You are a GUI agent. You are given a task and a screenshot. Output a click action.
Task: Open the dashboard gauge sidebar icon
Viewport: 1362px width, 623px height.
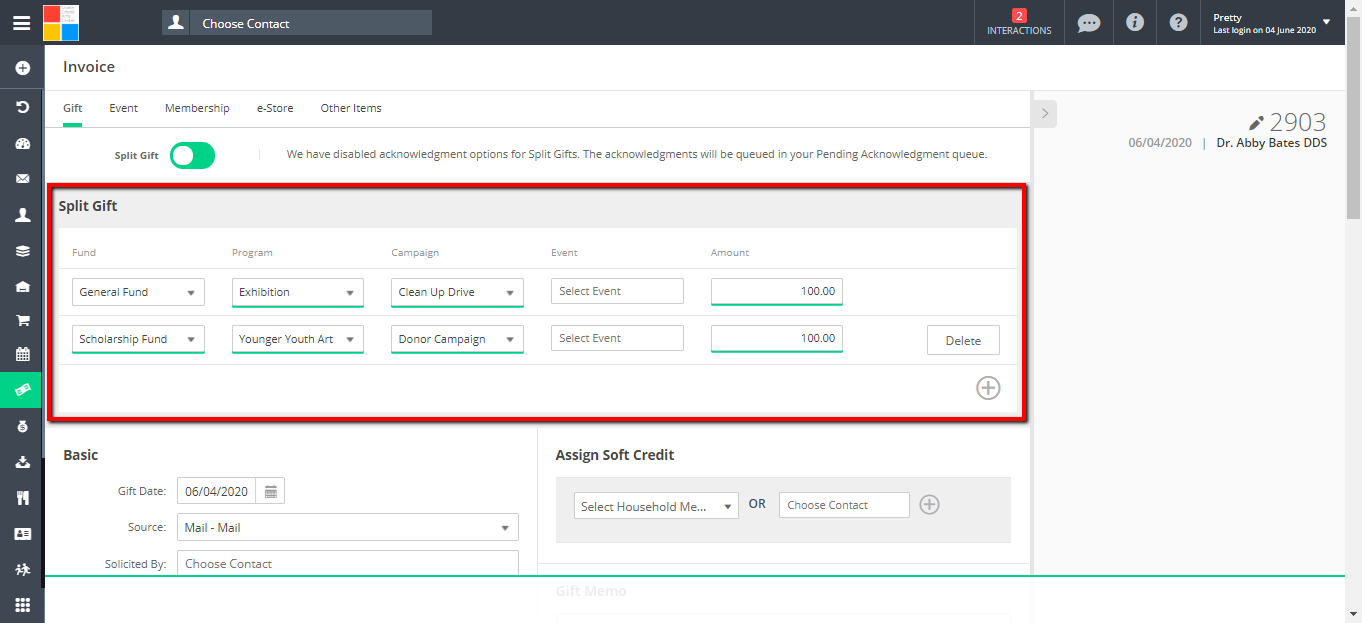click(x=22, y=143)
